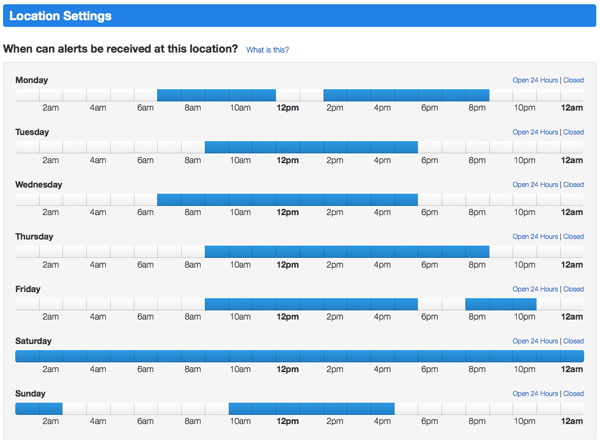Toggle Monday hour block above 12pm label
Screen dimensions: 600x443
click(288, 95)
